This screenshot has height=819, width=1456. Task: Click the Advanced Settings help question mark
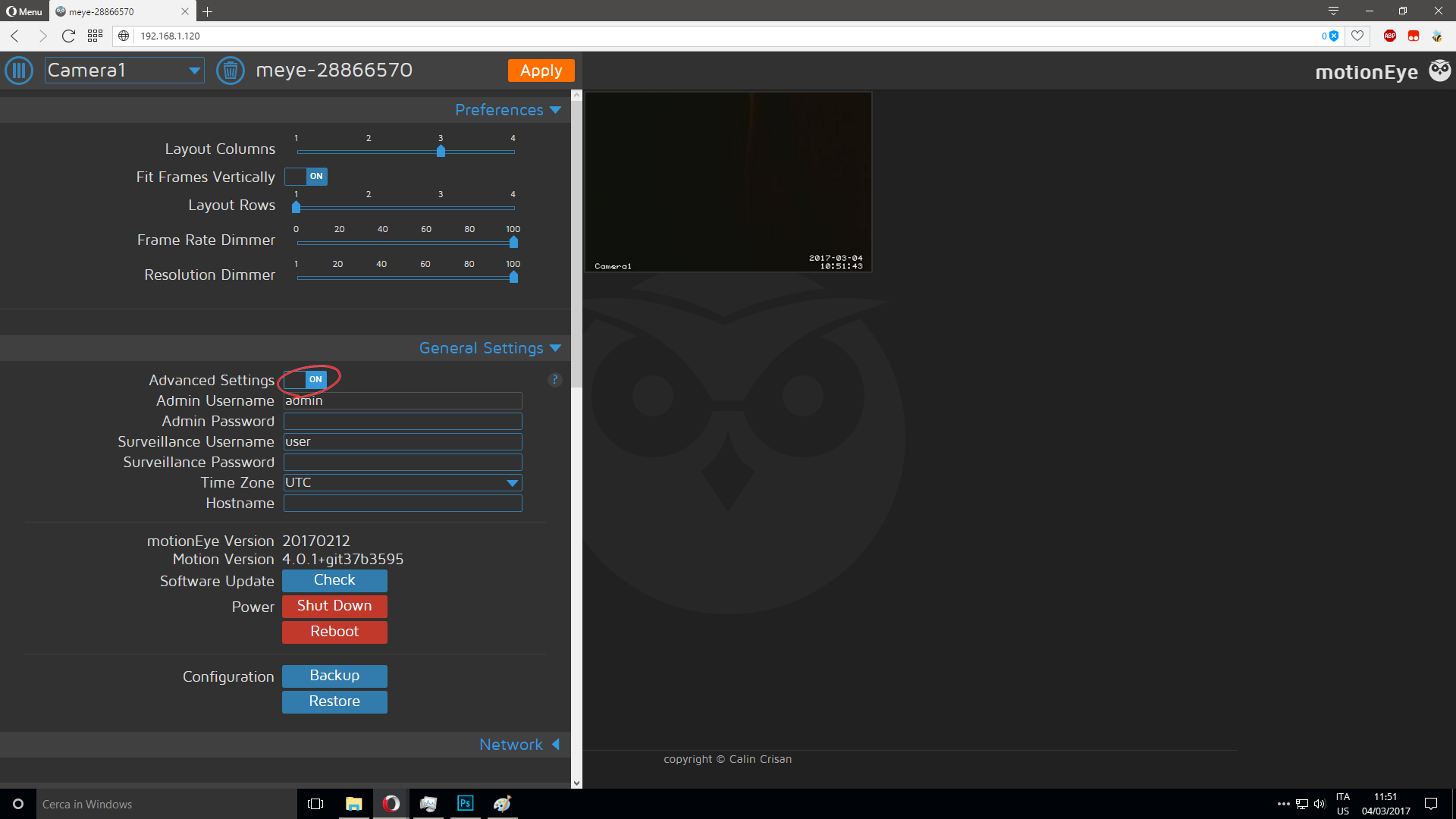pos(554,379)
